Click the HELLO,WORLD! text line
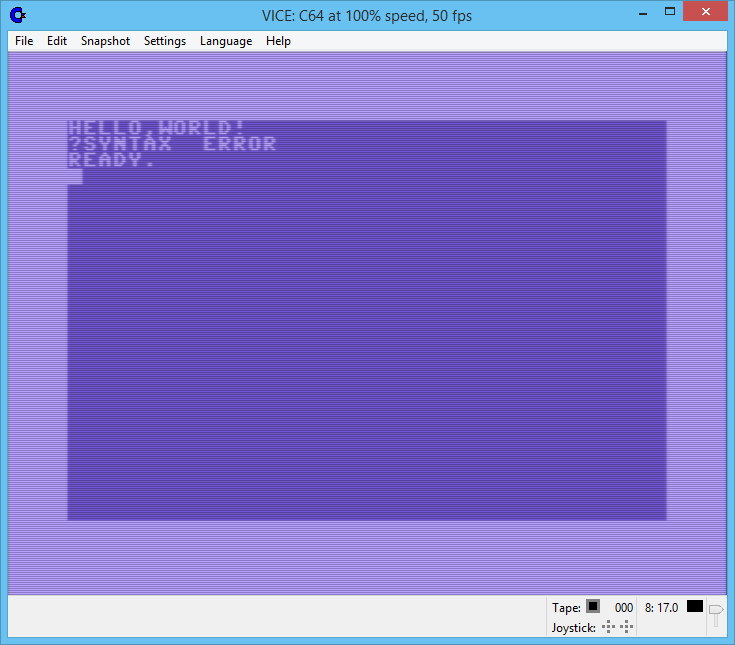This screenshot has height=645, width=735. pyautogui.click(x=156, y=128)
